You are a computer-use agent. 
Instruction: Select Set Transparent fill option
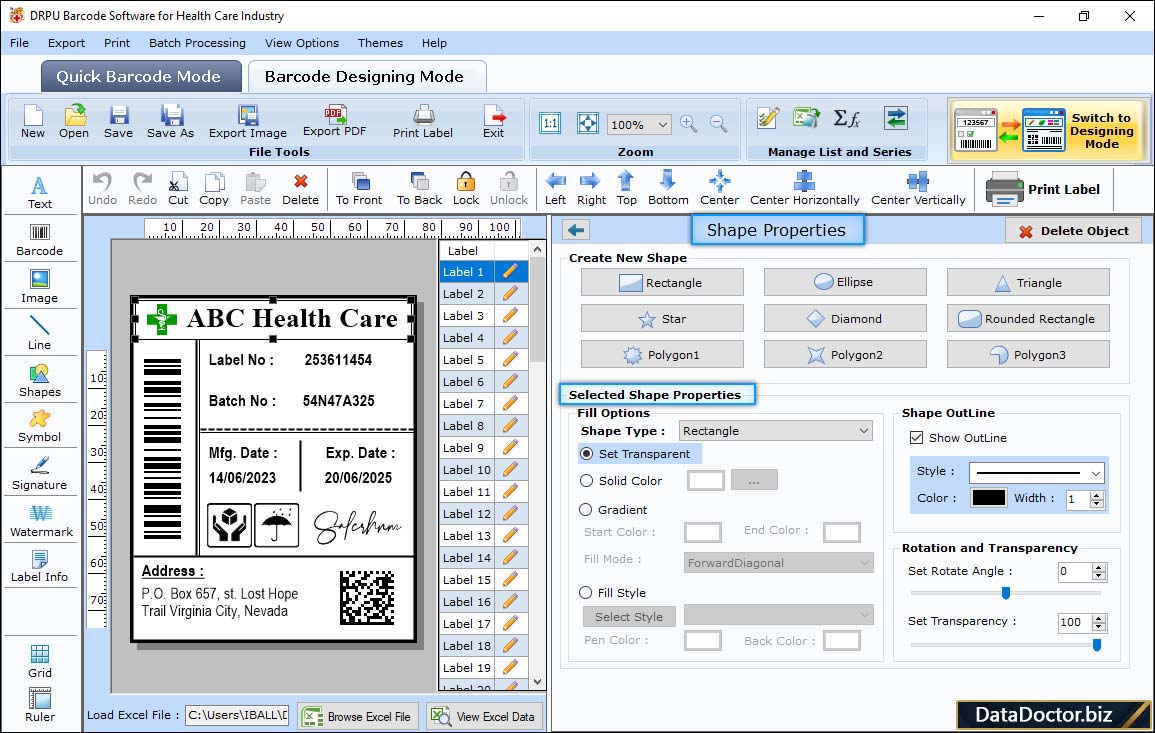[586, 454]
